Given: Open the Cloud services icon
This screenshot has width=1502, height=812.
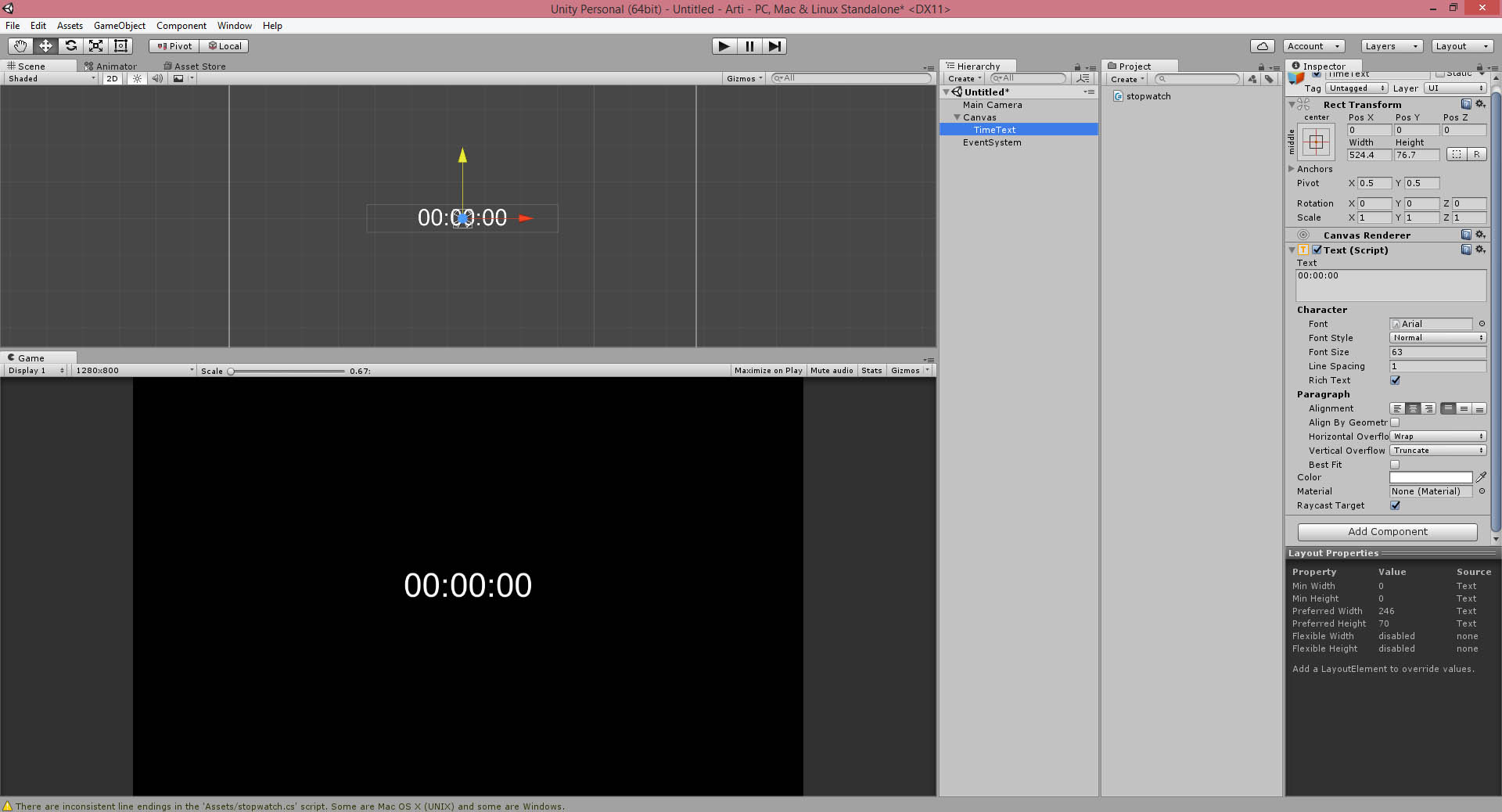Looking at the screenshot, I should click(1263, 46).
